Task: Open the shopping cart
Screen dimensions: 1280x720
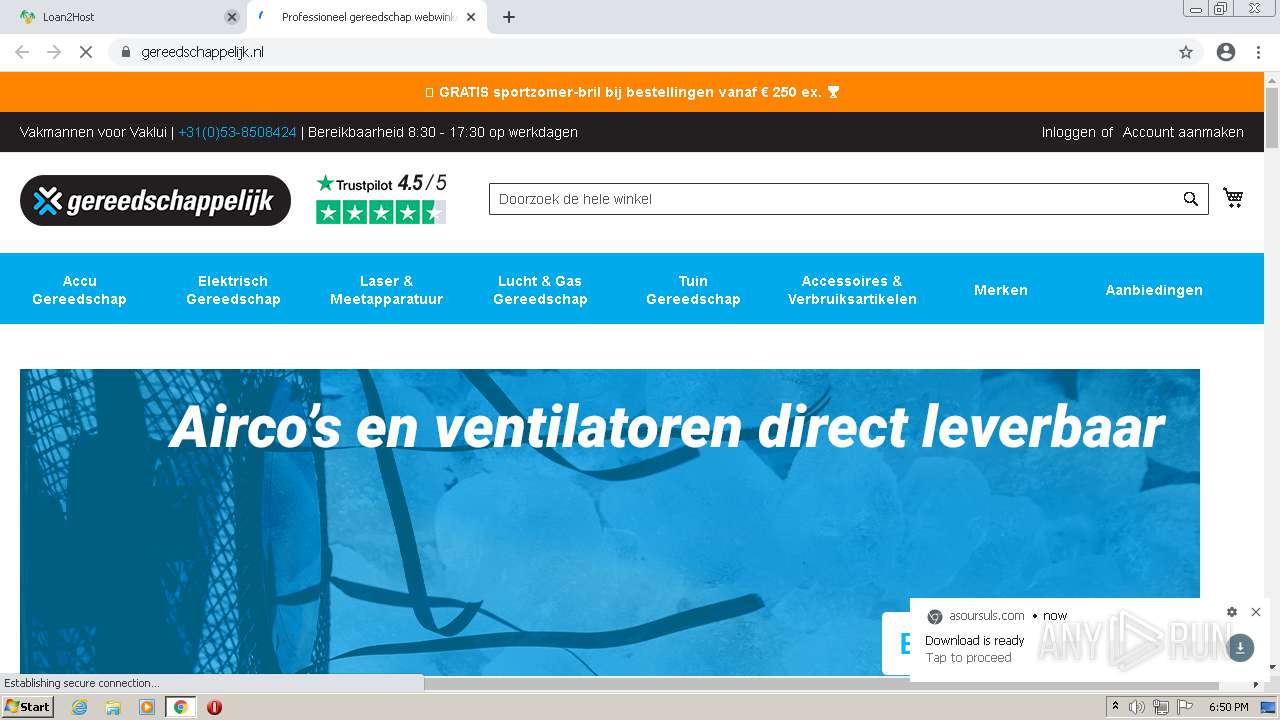Action: tap(1233, 198)
